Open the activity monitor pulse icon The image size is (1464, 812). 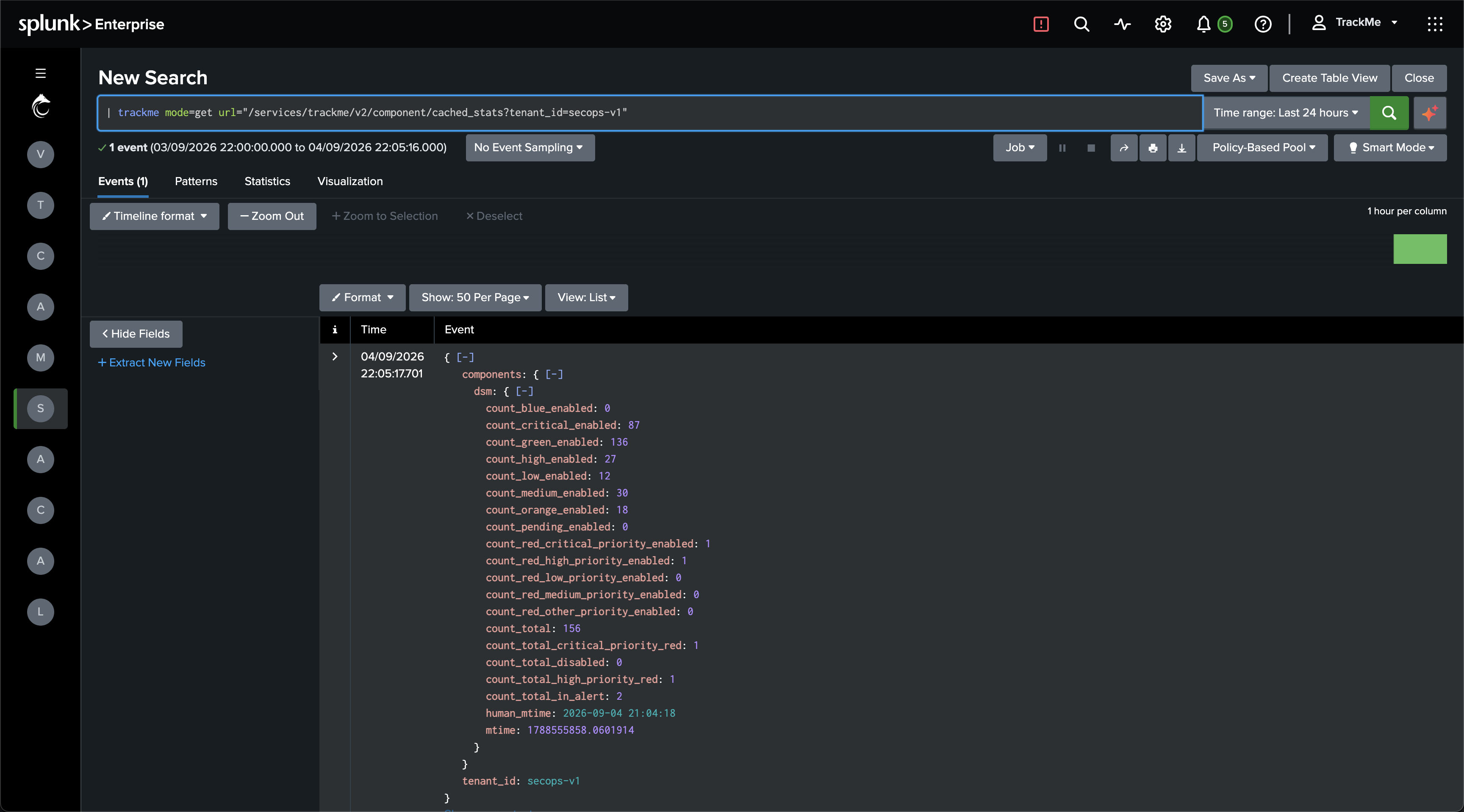tap(1122, 24)
